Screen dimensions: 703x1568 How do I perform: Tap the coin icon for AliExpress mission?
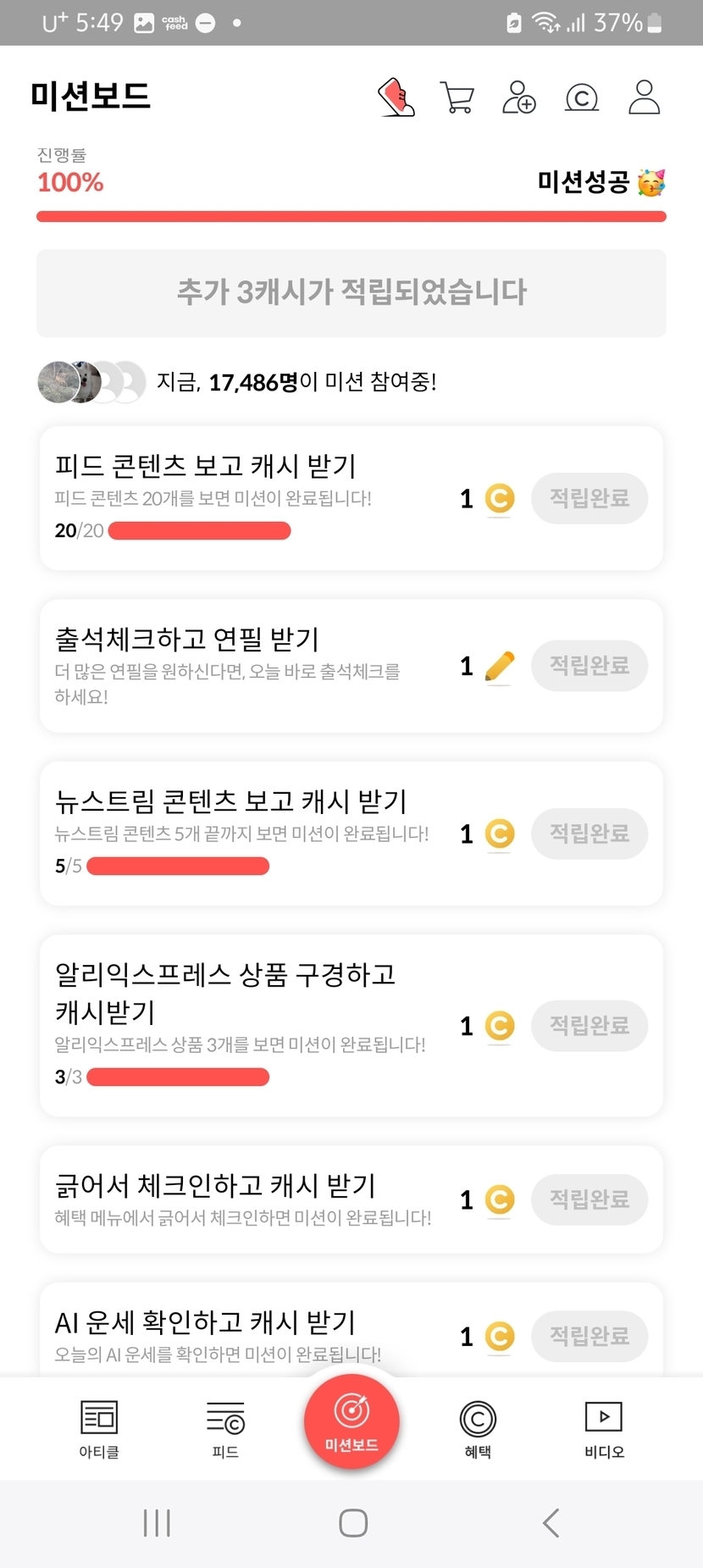(500, 1026)
